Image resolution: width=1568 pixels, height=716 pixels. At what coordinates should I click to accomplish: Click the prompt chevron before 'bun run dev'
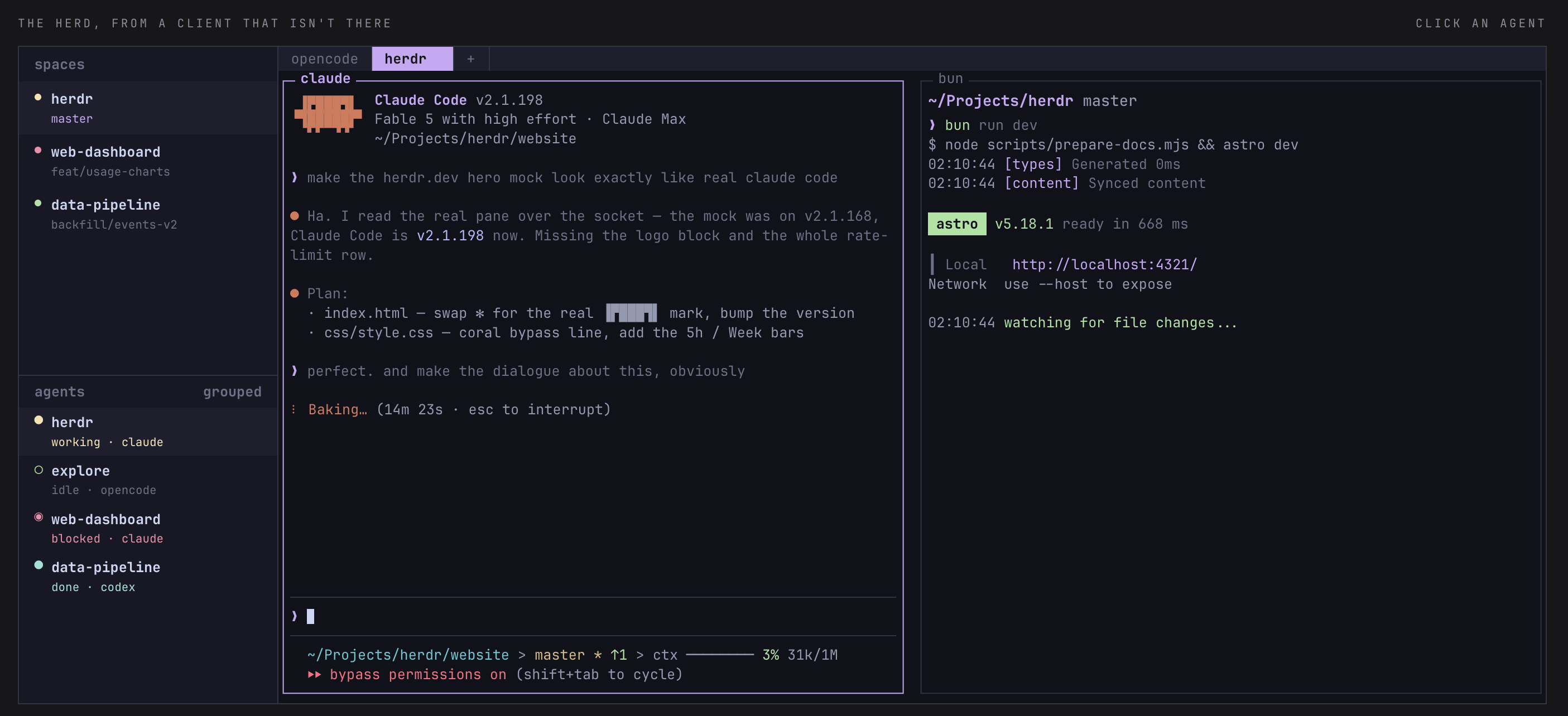932,125
